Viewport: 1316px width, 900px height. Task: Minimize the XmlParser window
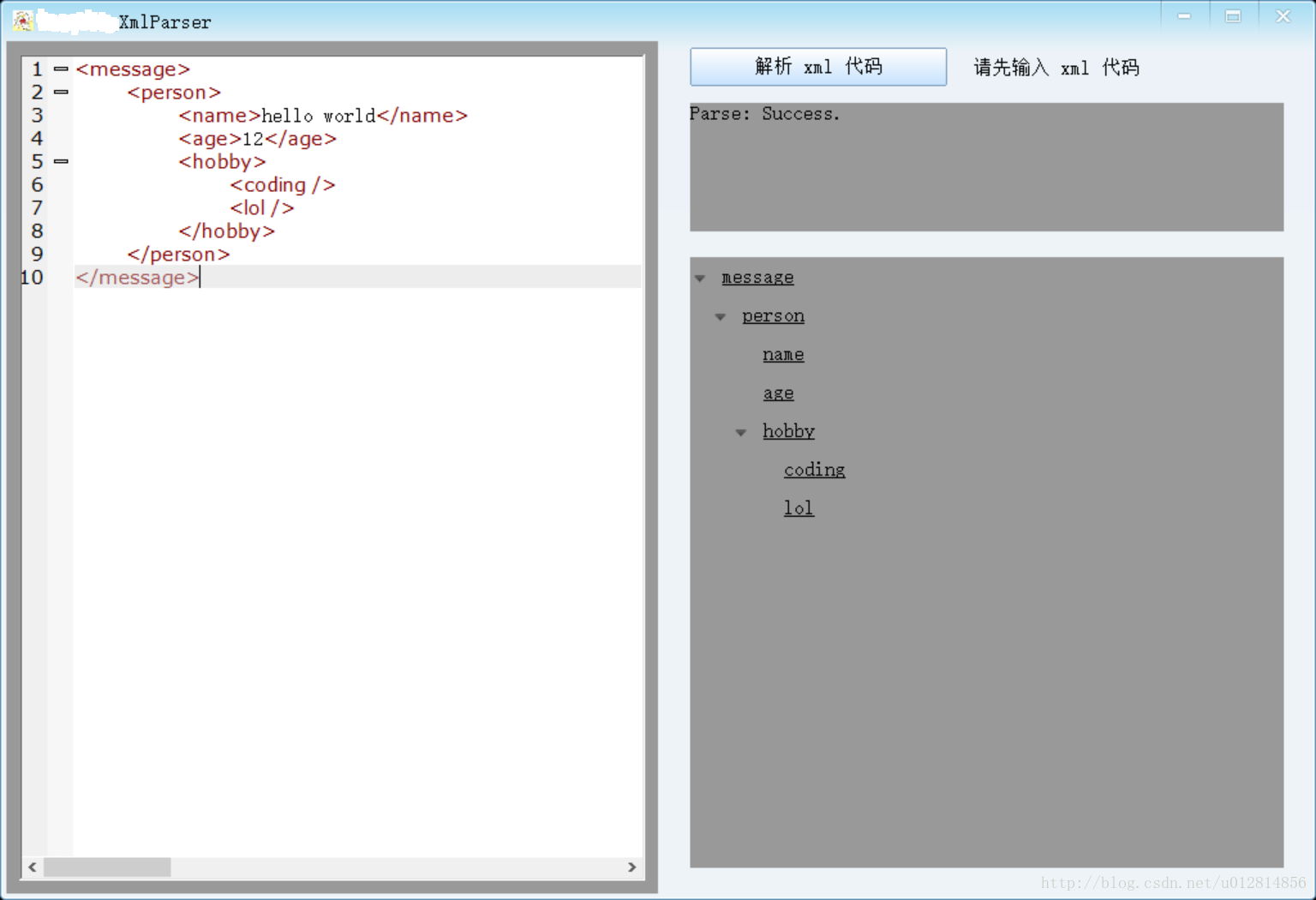(1184, 15)
